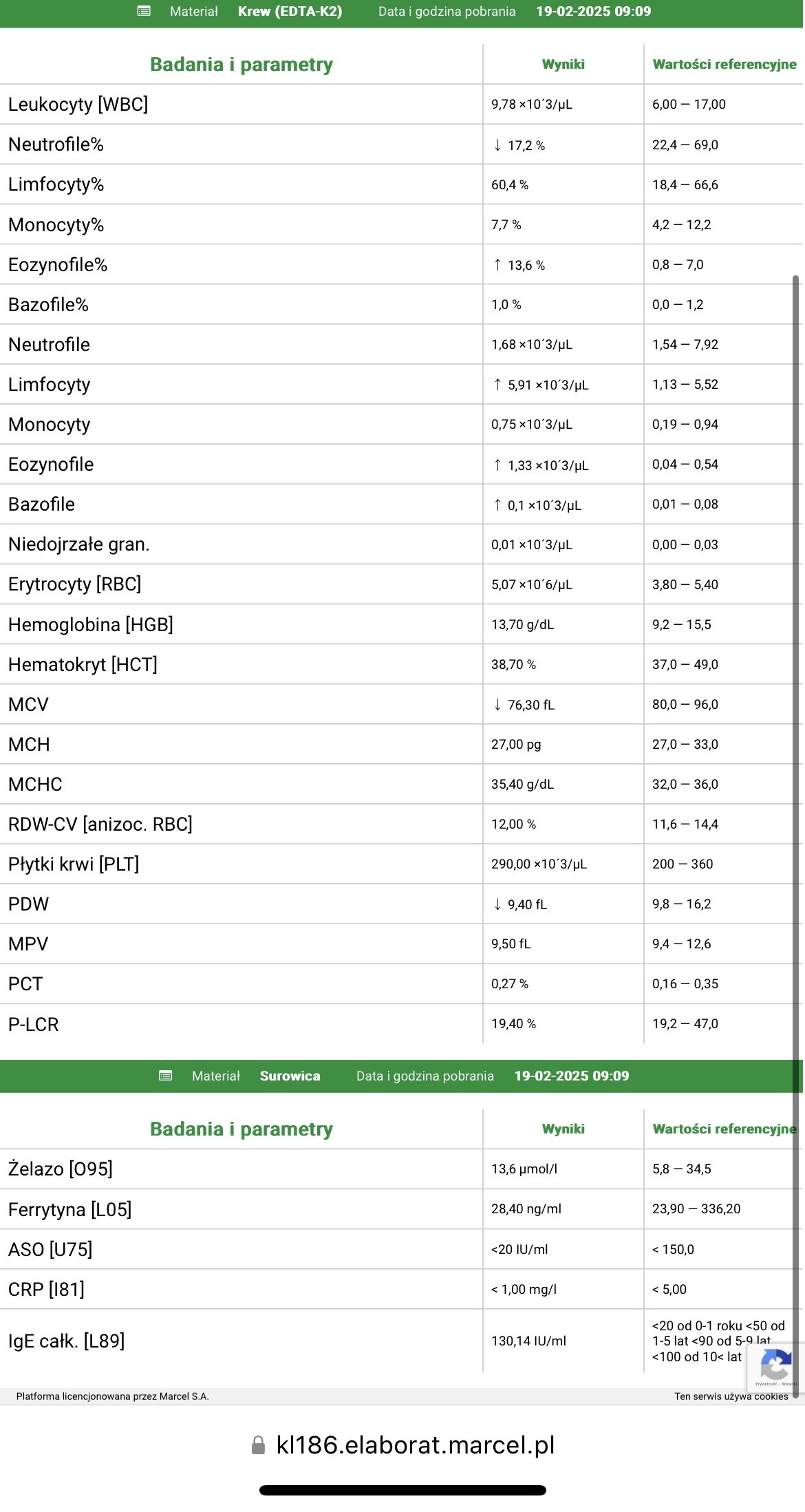Click the "Ten serwis używa cookies" notice
Image resolution: width=805 pixels, height=1512 pixels.
pyautogui.click(x=731, y=1396)
